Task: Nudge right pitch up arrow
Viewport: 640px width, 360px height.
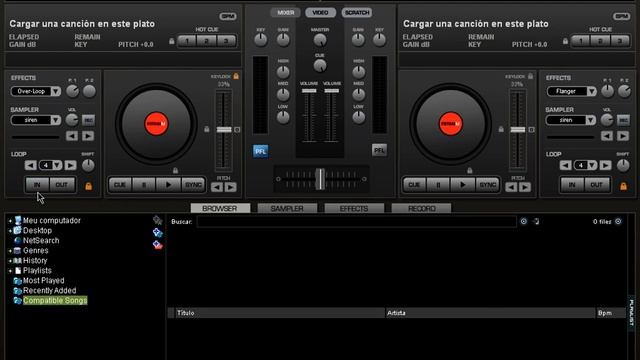Action: 525,187
